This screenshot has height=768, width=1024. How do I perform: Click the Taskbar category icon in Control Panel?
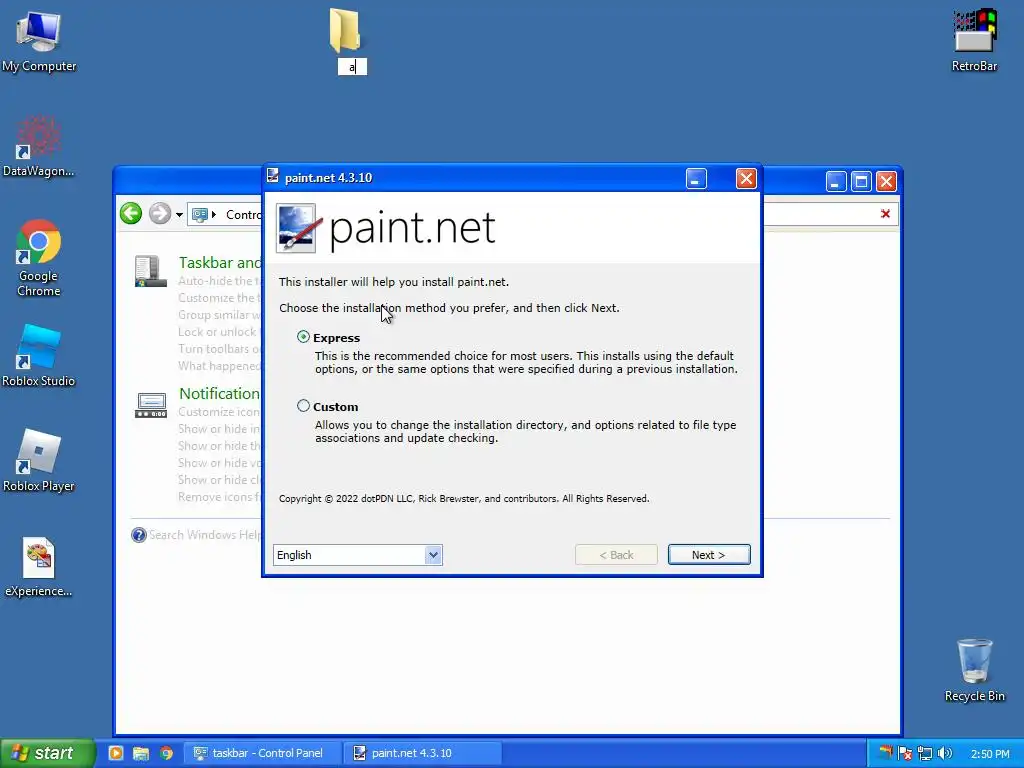click(x=150, y=271)
